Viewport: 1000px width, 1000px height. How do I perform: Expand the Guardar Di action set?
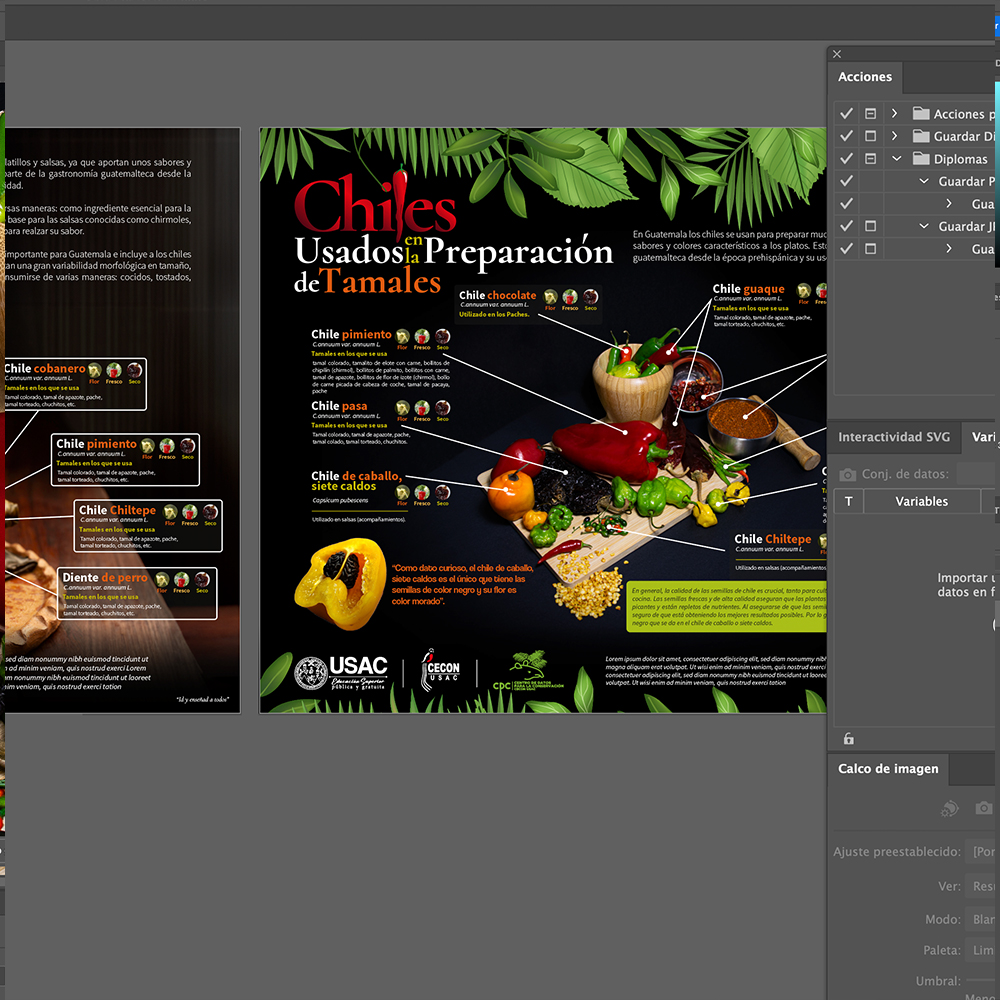tap(895, 136)
